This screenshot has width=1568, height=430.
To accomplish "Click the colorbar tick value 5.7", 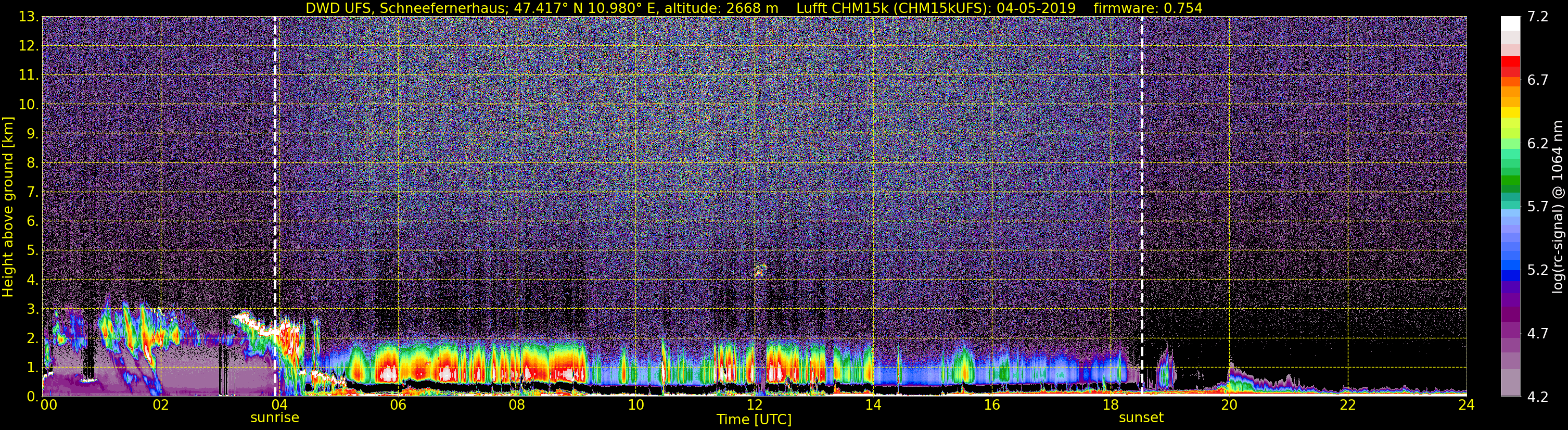I will pos(1538,207).
